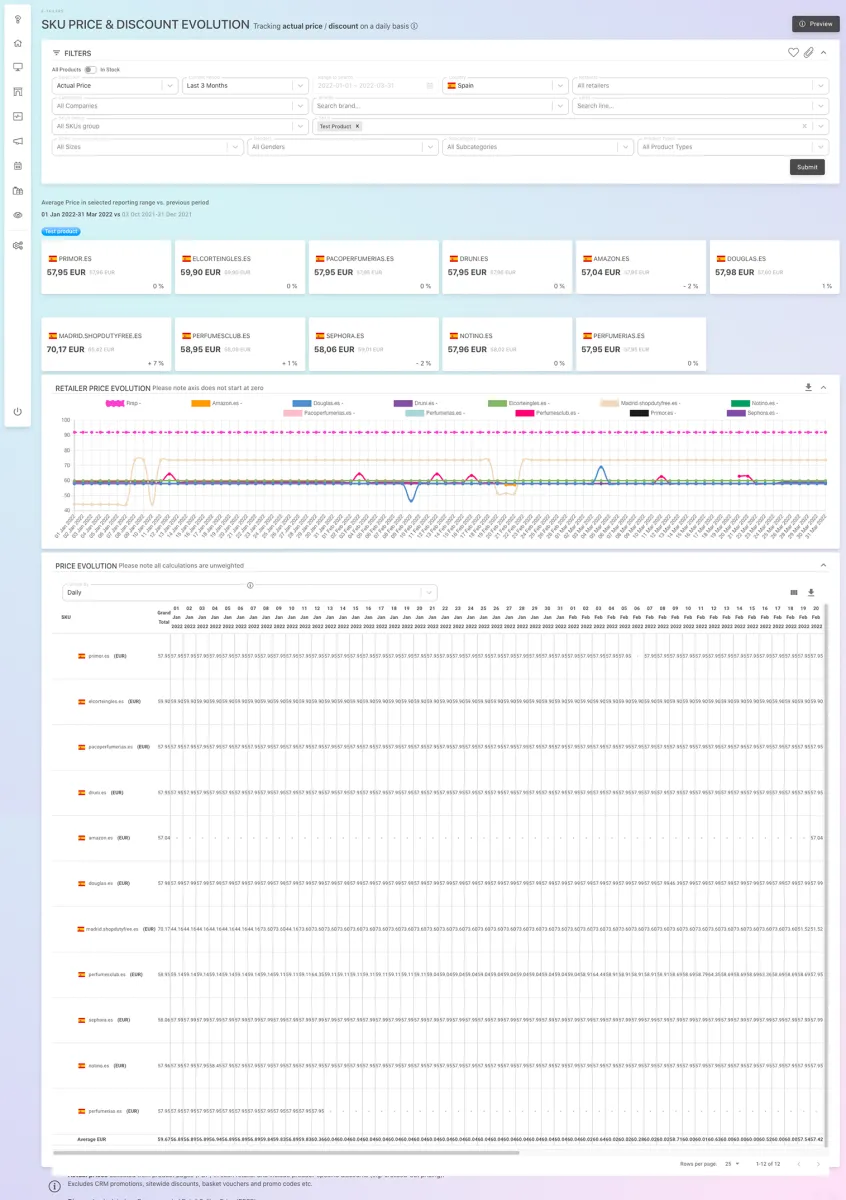This screenshot has height=1200, width=846.
Task: Click the power icon in the sidebar
Action: coord(18,412)
